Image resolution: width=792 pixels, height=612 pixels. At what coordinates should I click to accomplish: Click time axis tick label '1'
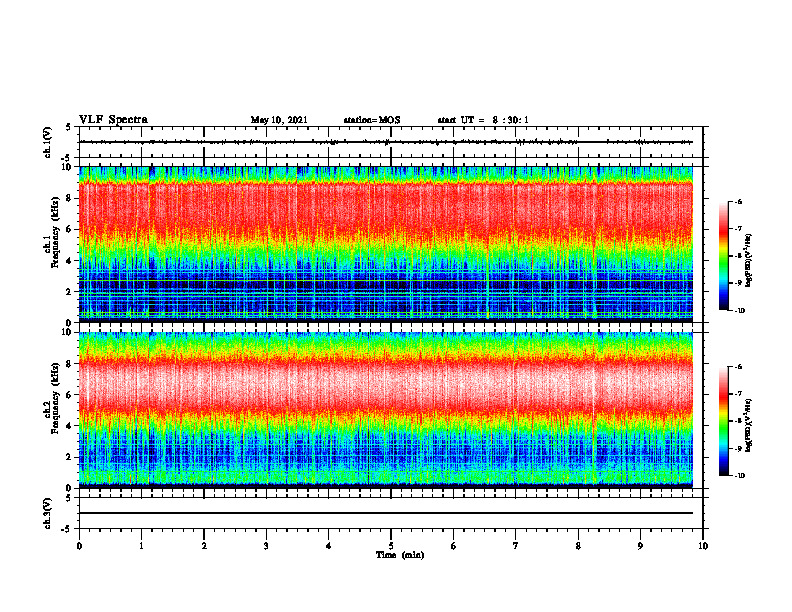(x=141, y=546)
